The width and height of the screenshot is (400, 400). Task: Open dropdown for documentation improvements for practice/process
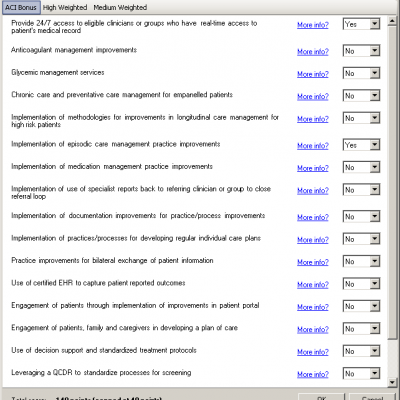point(362,217)
